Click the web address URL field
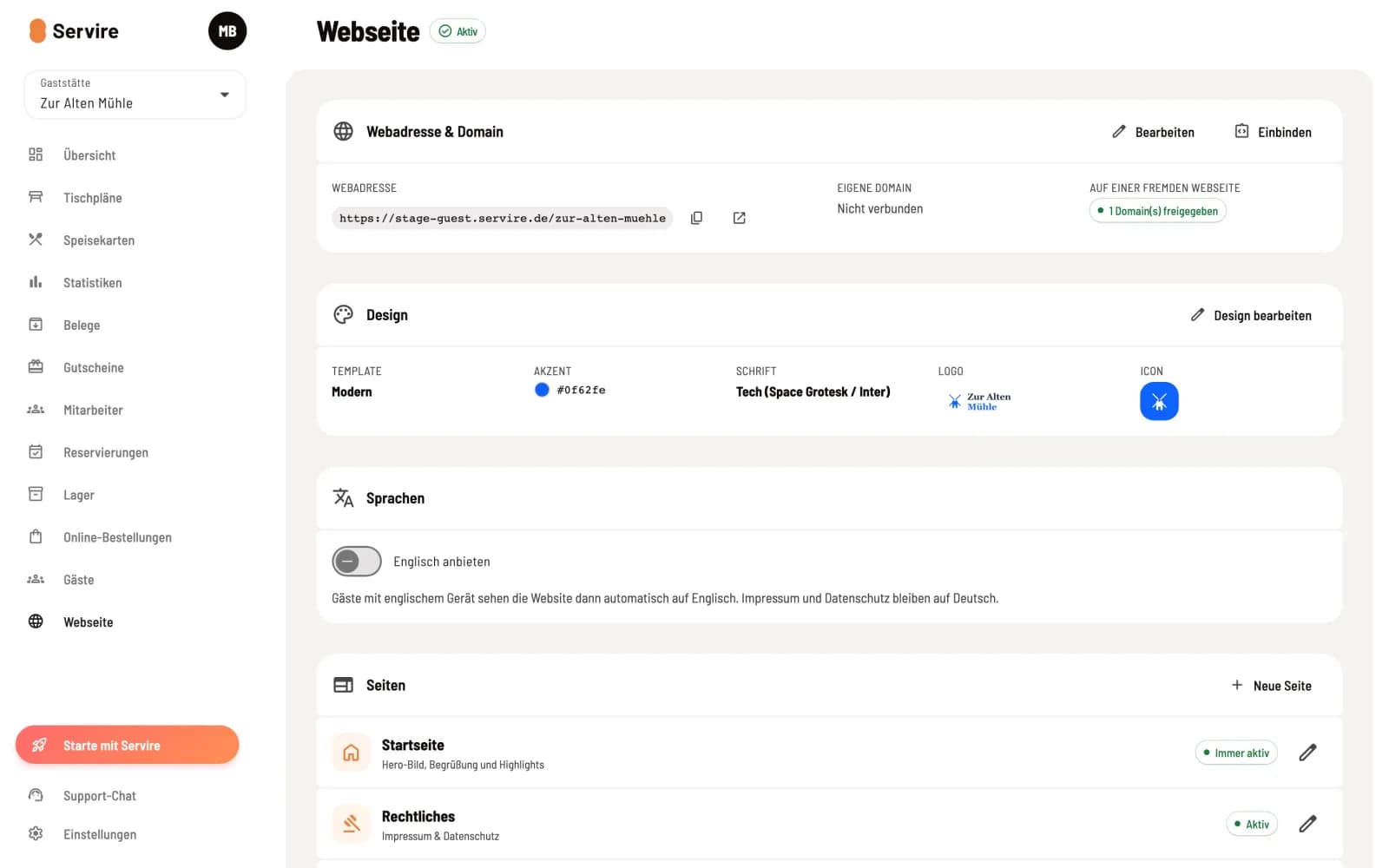1389x868 pixels. click(x=502, y=218)
